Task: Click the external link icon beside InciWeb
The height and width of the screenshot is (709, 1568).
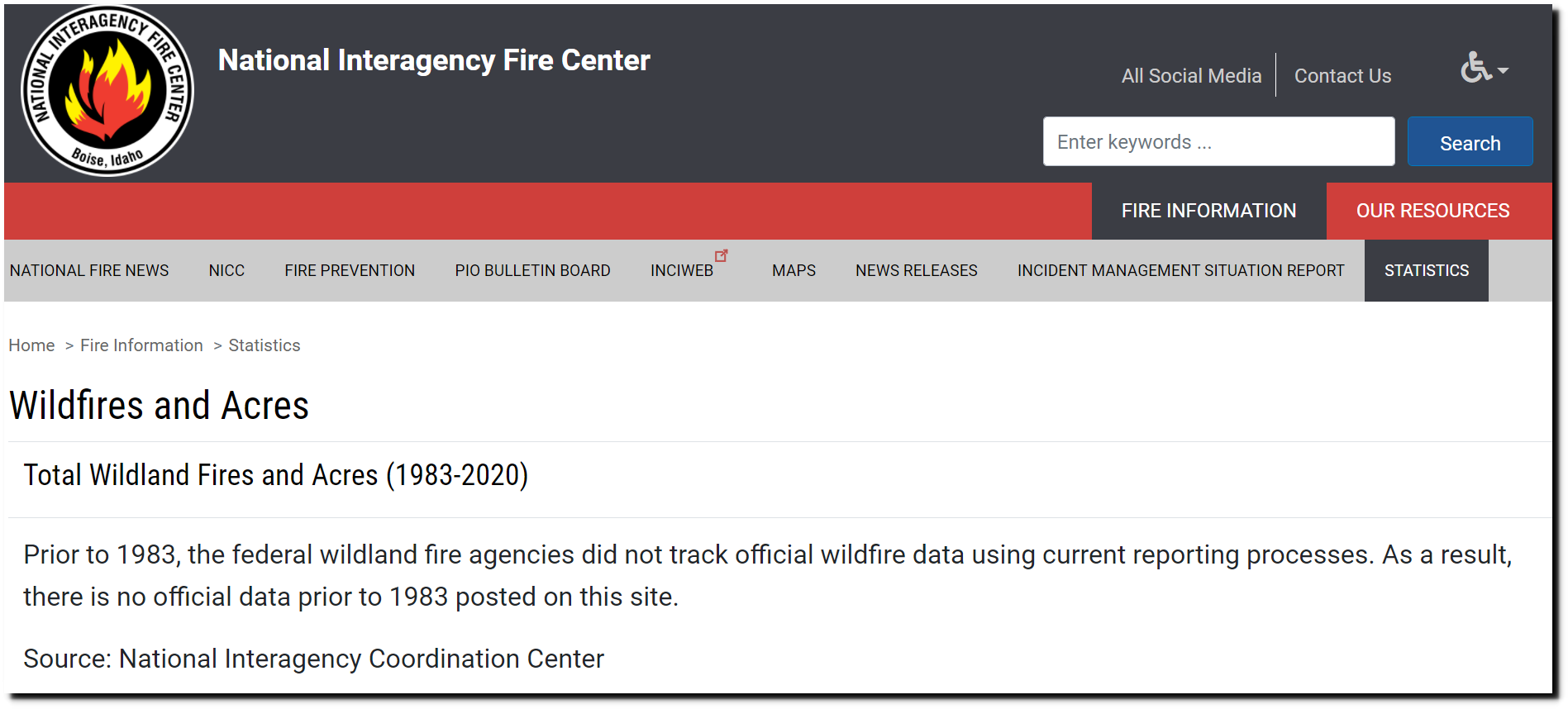Action: (x=722, y=256)
